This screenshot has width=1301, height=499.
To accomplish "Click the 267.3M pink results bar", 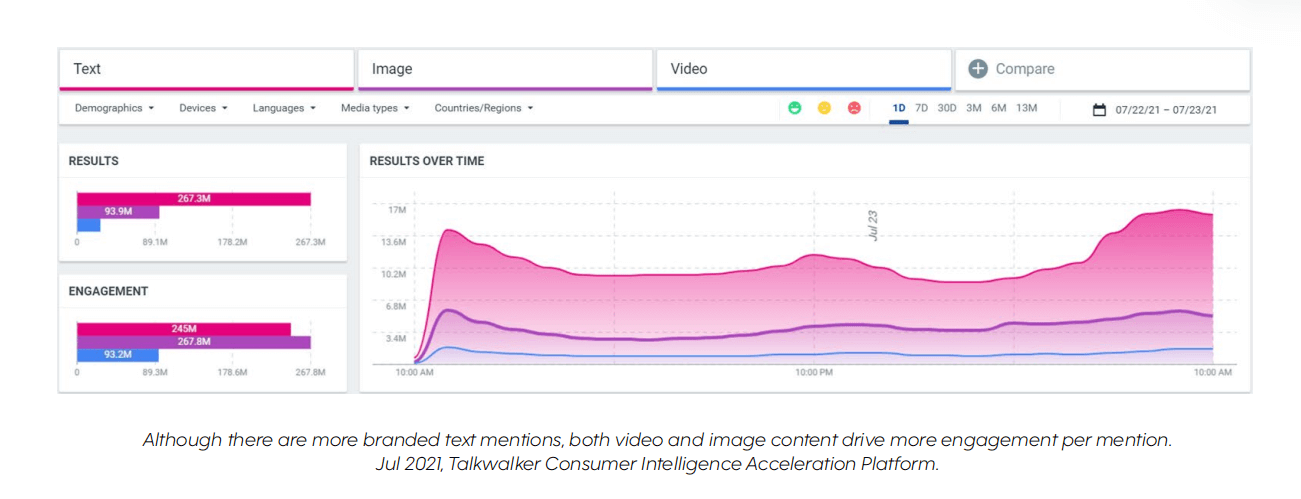I will [x=193, y=198].
